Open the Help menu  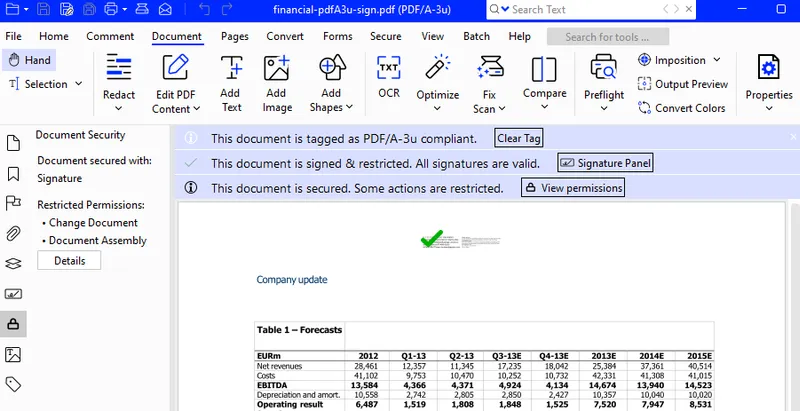(519, 36)
